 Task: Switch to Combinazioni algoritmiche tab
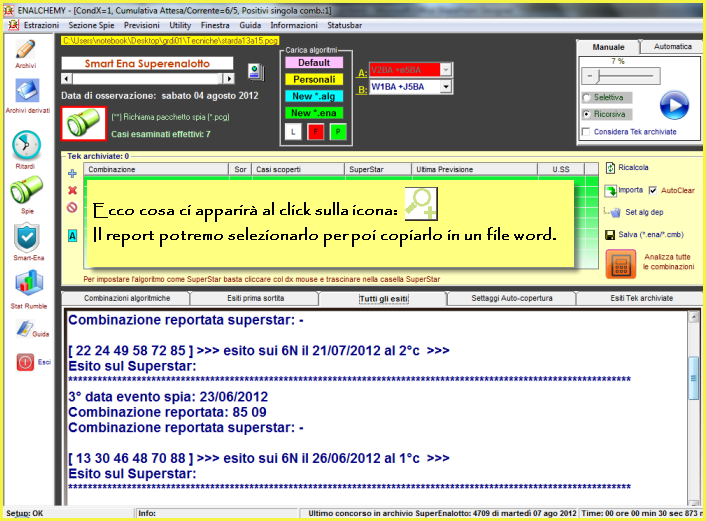[x=127, y=298]
